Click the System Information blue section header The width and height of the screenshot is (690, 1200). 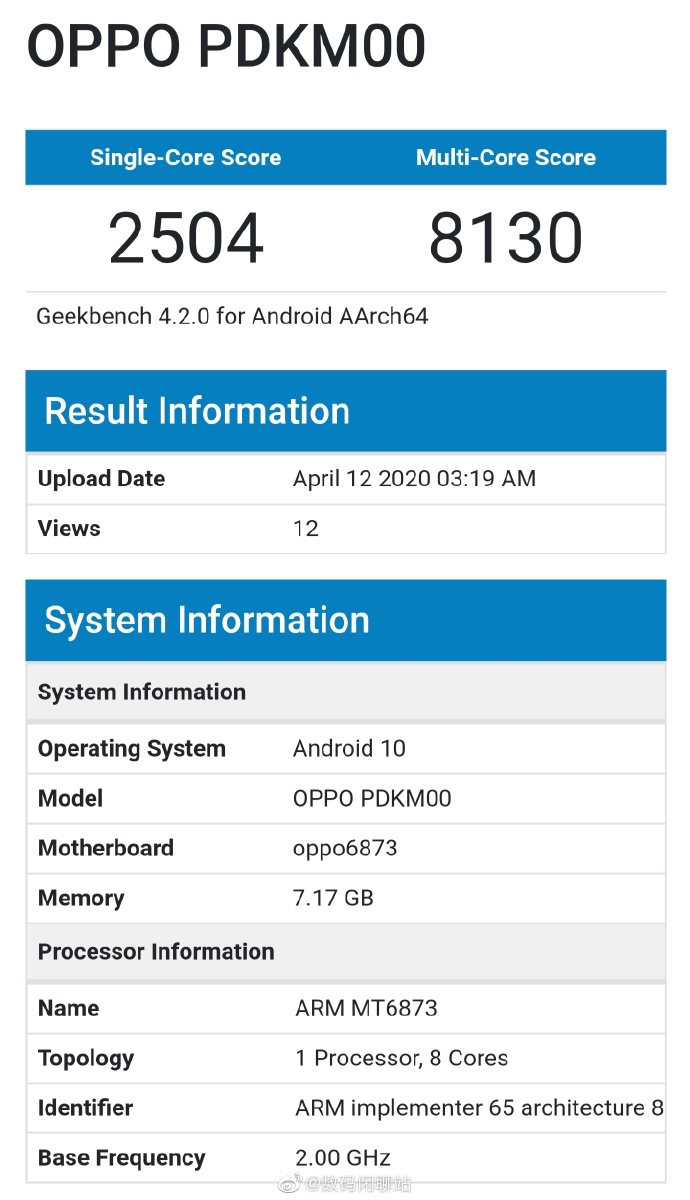coord(207,620)
